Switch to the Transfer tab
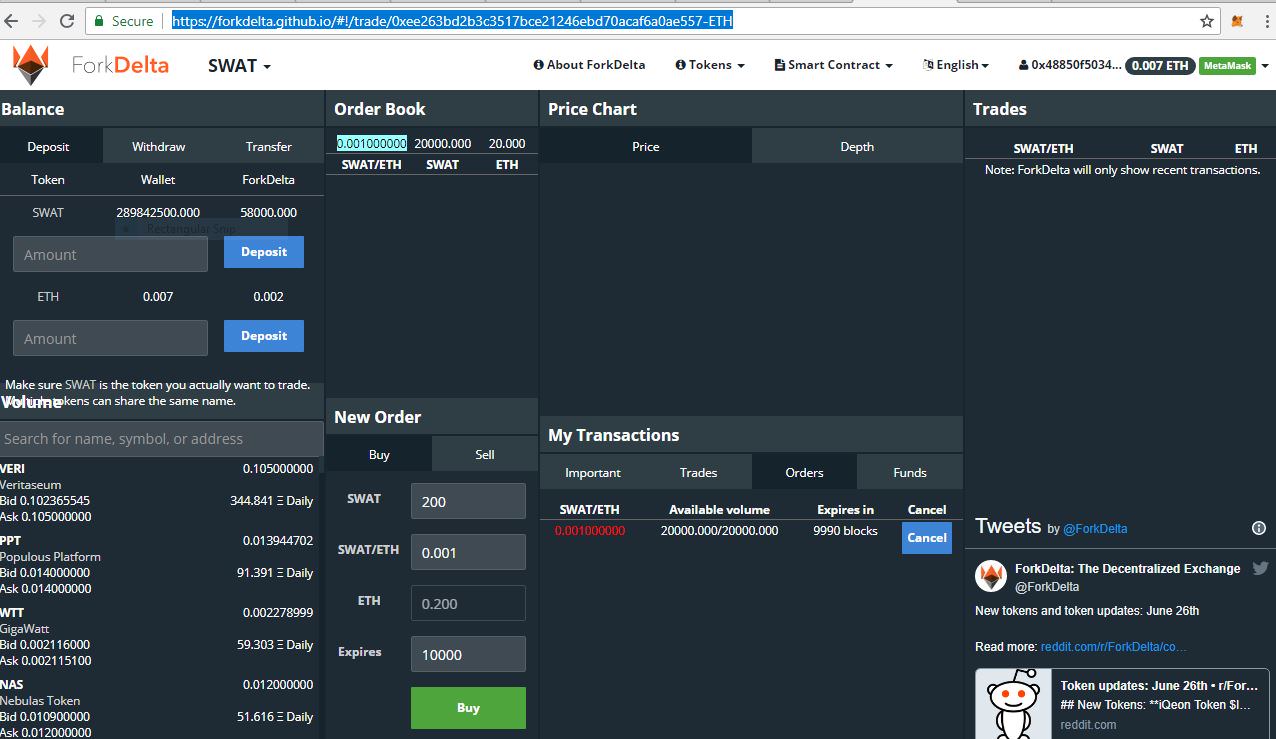This screenshot has height=739, width=1276. [269, 146]
